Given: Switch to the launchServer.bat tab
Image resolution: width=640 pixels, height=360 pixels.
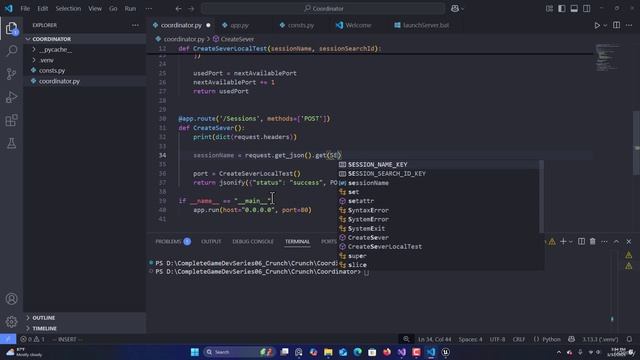Looking at the screenshot, I should [x=426, y=25].
